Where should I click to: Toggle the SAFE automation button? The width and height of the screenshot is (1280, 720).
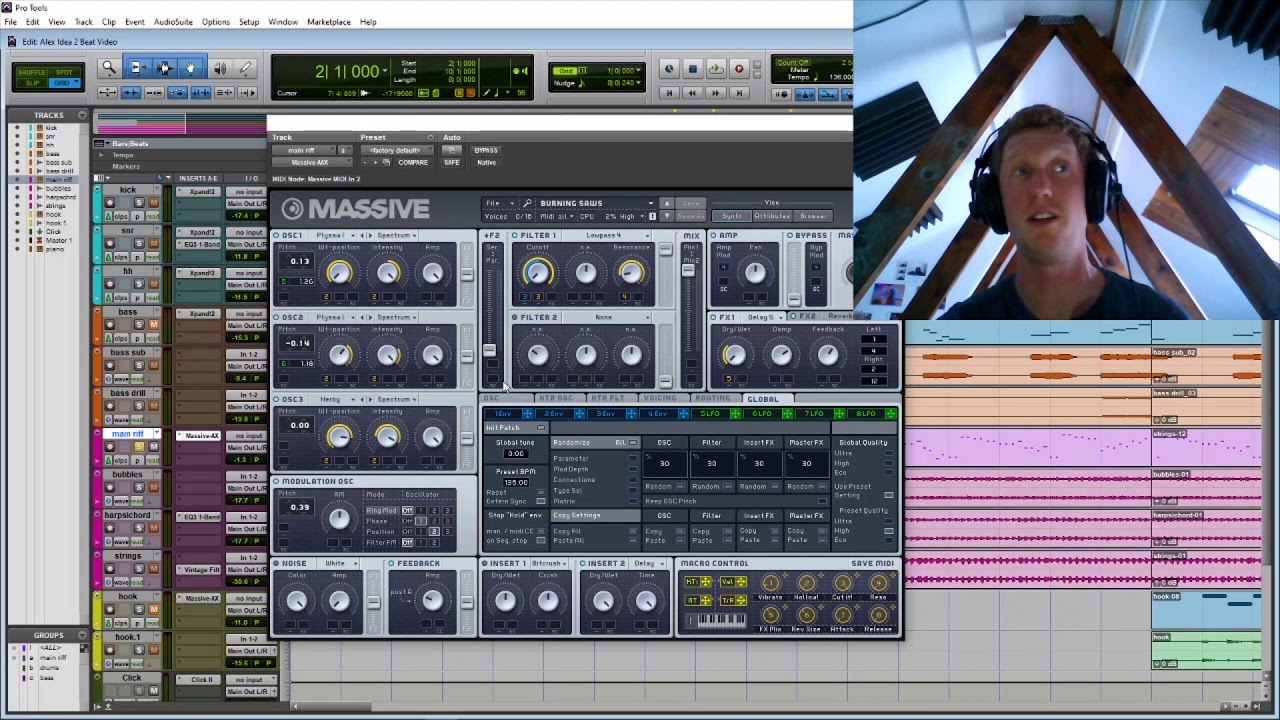tap(452, 162)
